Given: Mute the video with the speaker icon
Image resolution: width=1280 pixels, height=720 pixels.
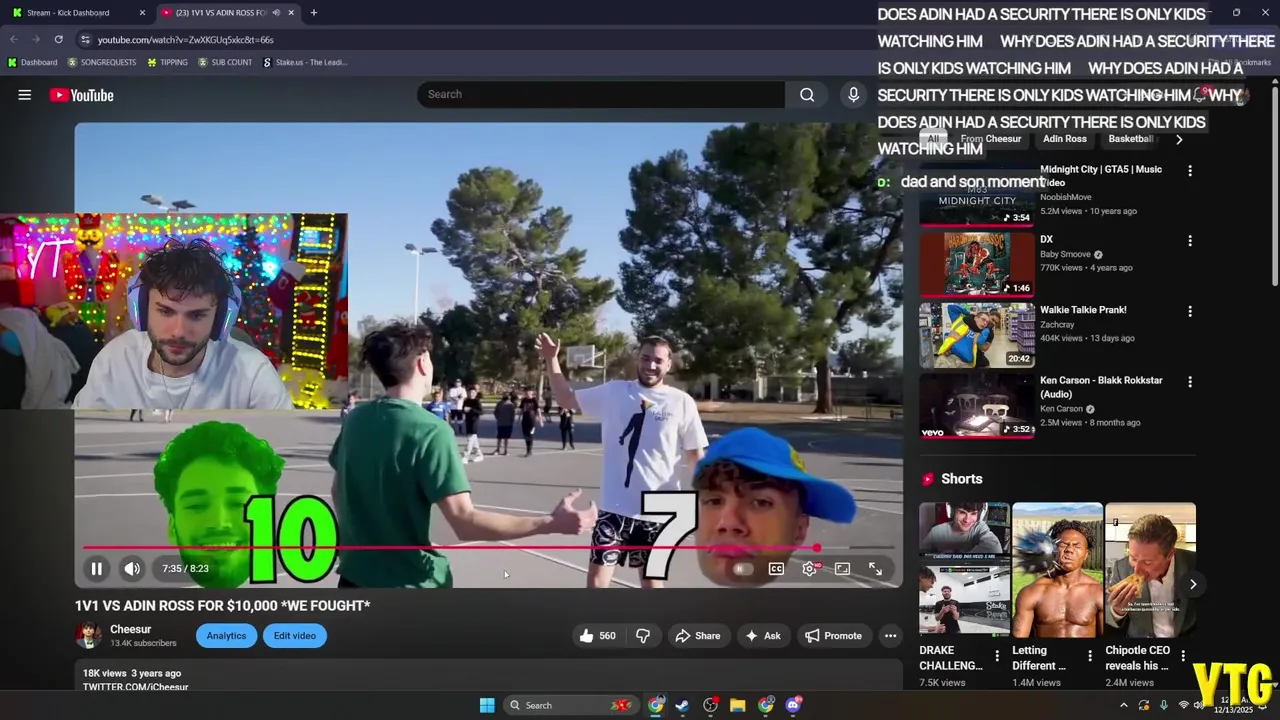Looking at the screenshot, I should click(x=132, y=568).
